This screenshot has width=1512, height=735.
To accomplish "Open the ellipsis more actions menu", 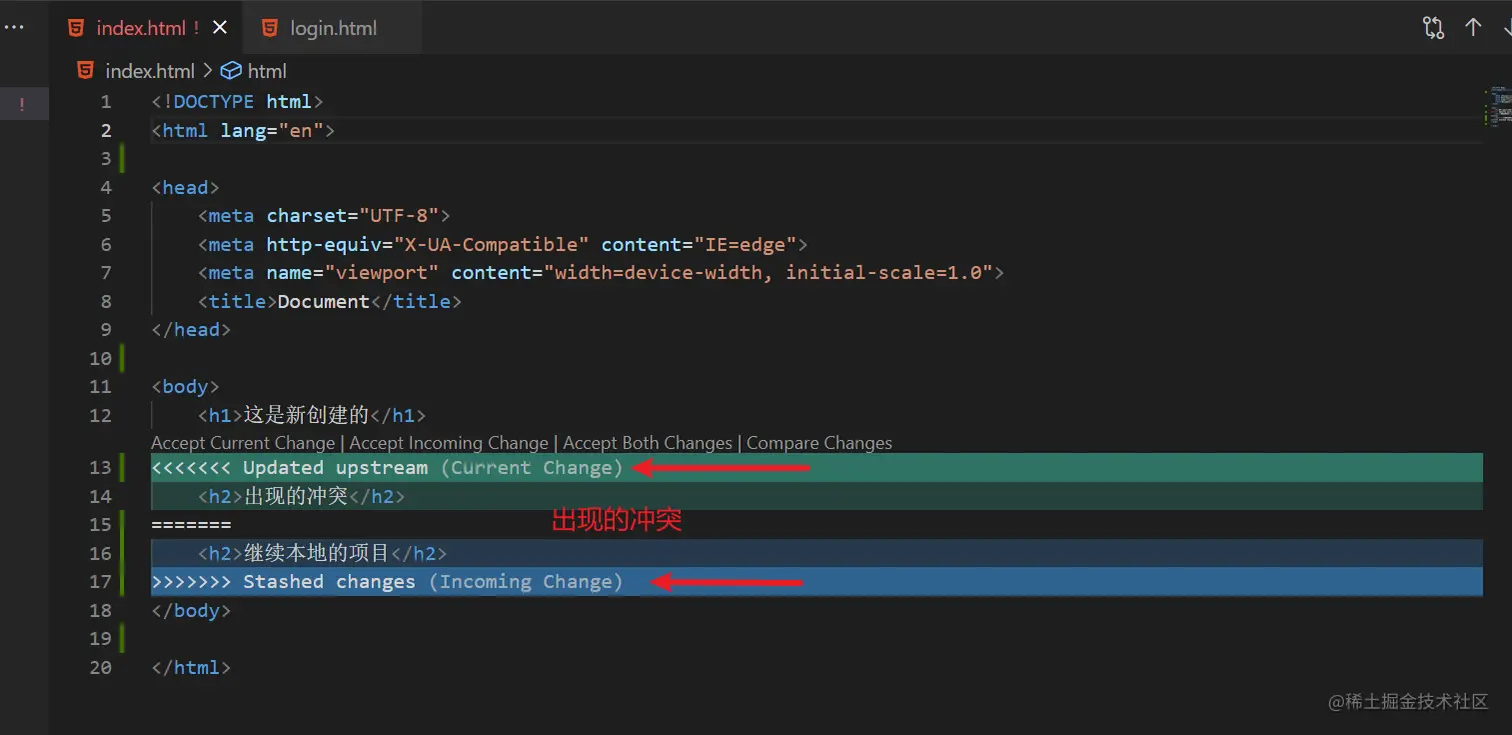I will [x=14, y=27].
